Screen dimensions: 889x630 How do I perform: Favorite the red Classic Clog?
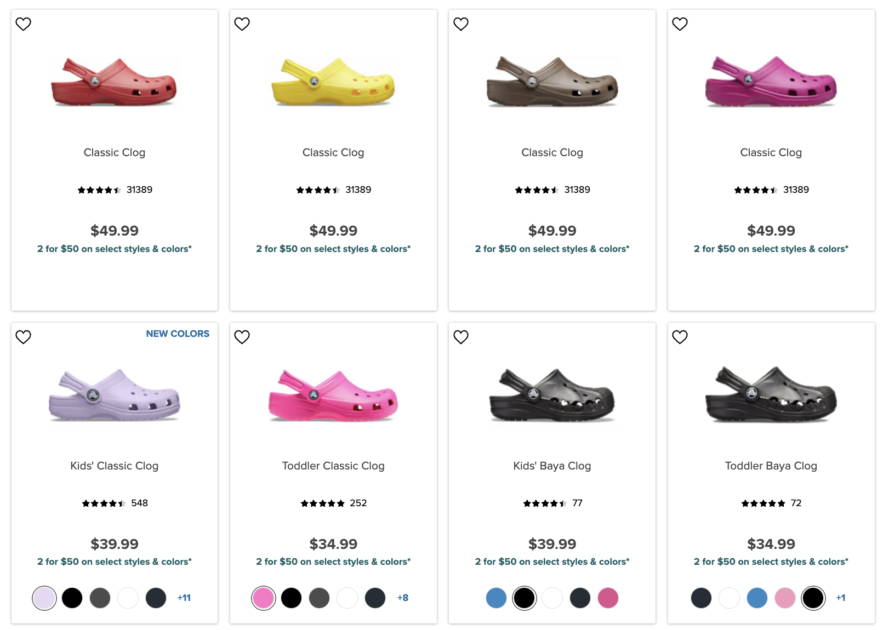(23, 24)
